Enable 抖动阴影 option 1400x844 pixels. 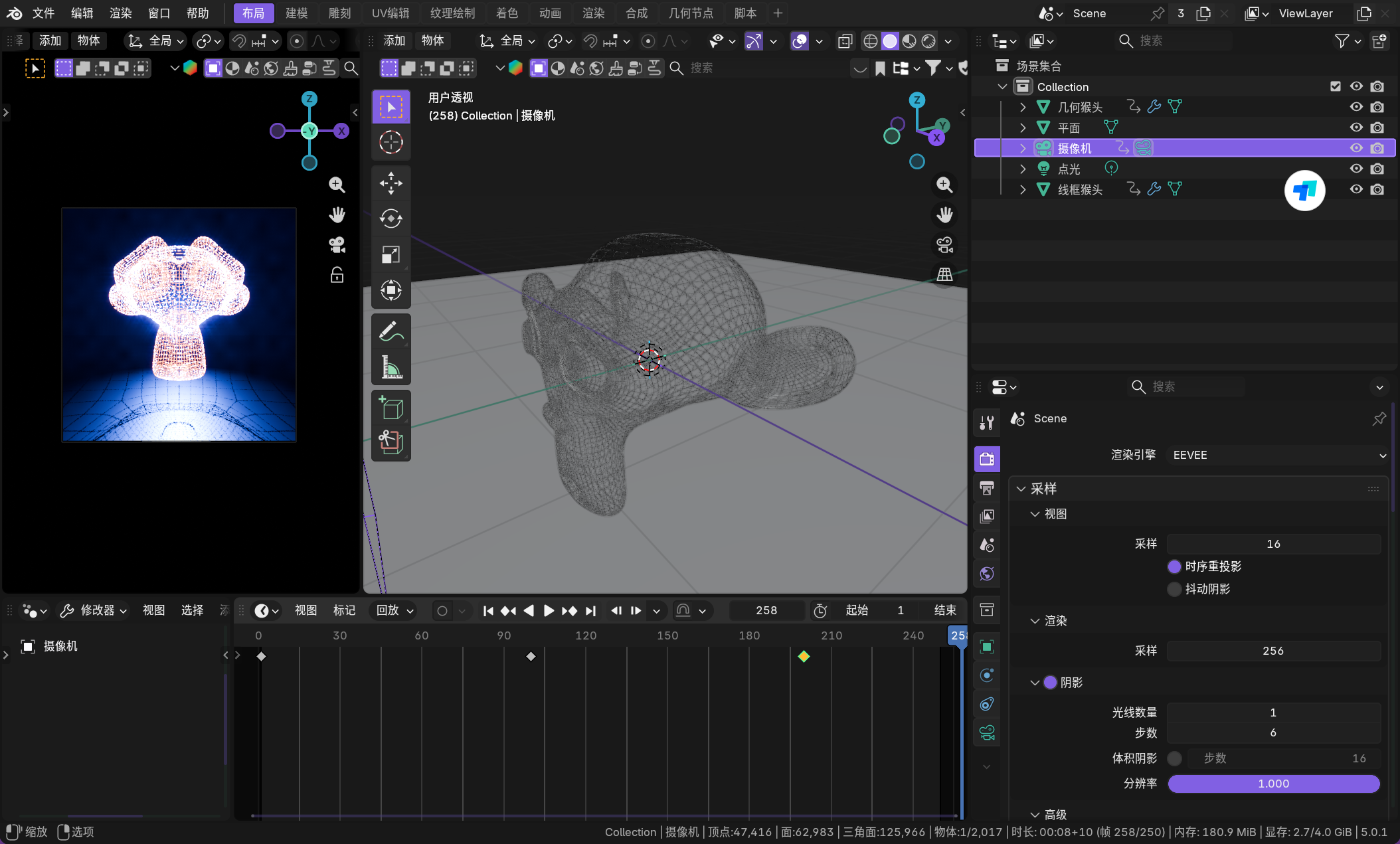pos(1174,589)
